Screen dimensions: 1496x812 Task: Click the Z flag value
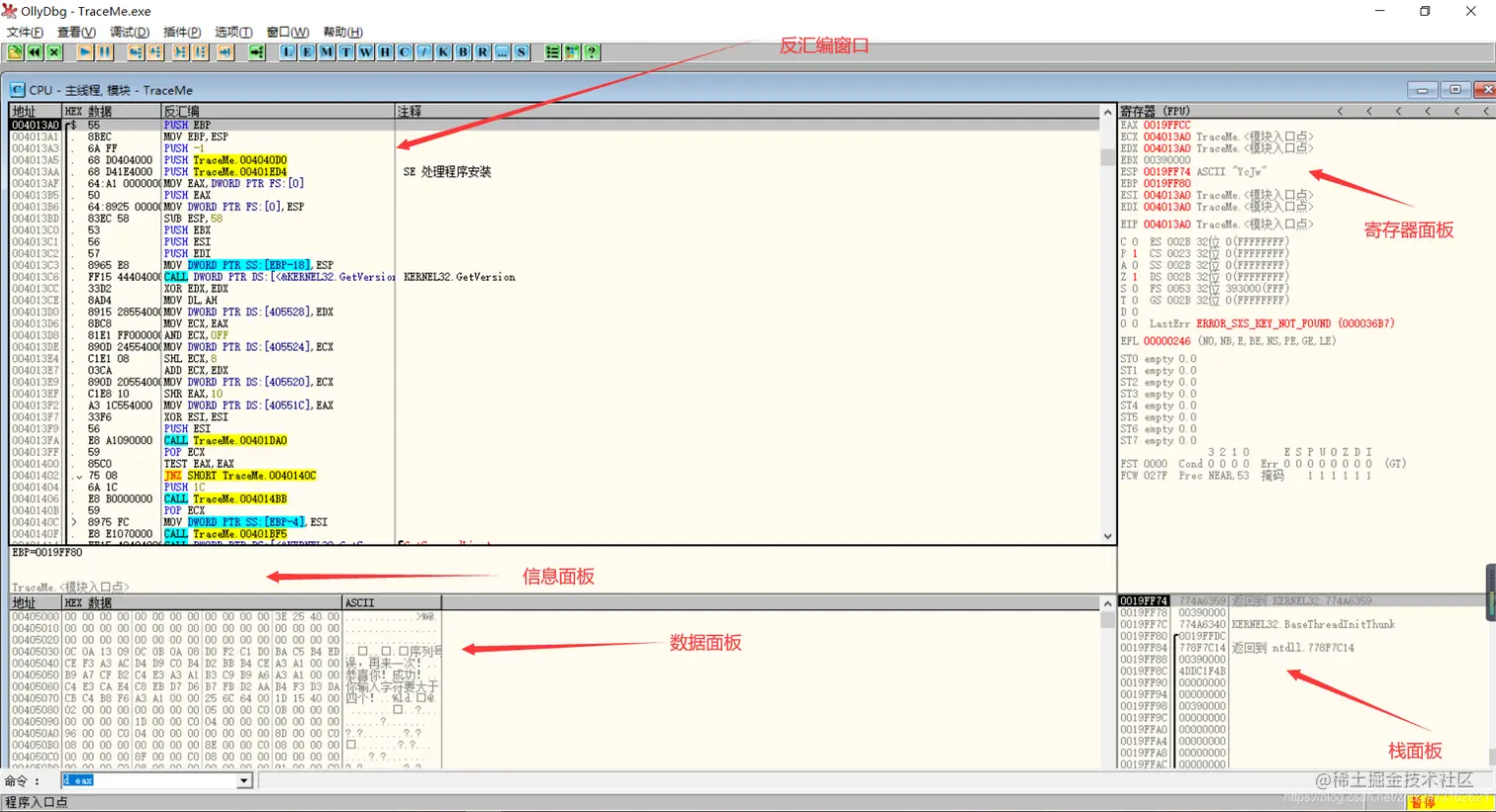click(x=1135, y=277)
